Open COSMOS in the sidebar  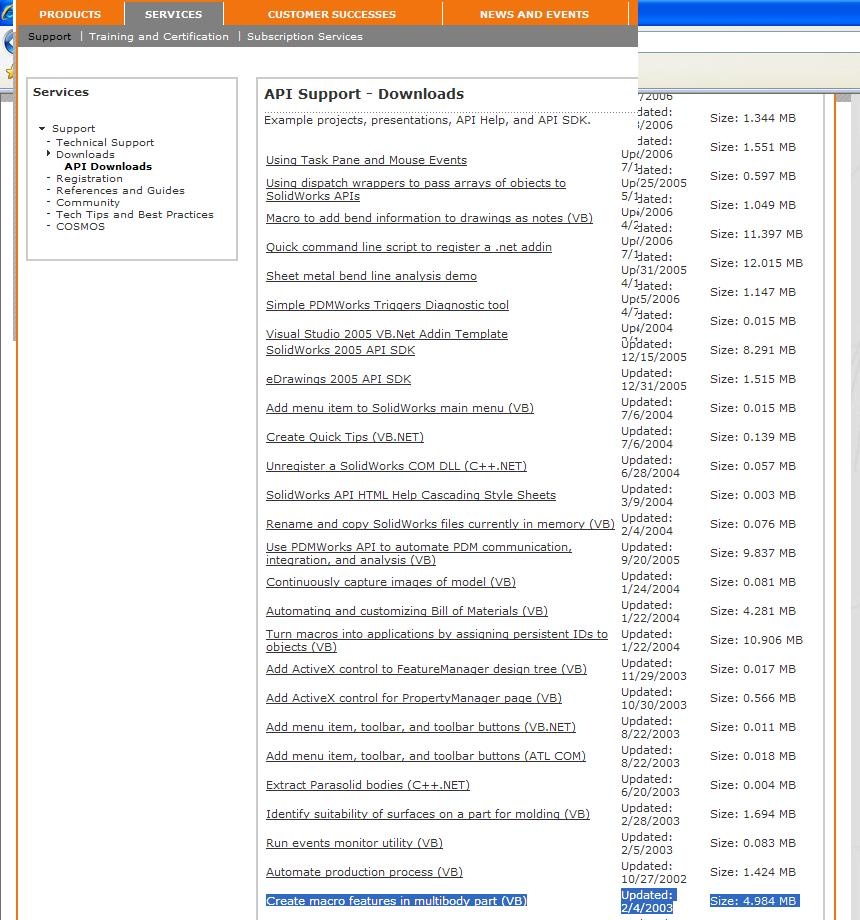coord(80,226)
